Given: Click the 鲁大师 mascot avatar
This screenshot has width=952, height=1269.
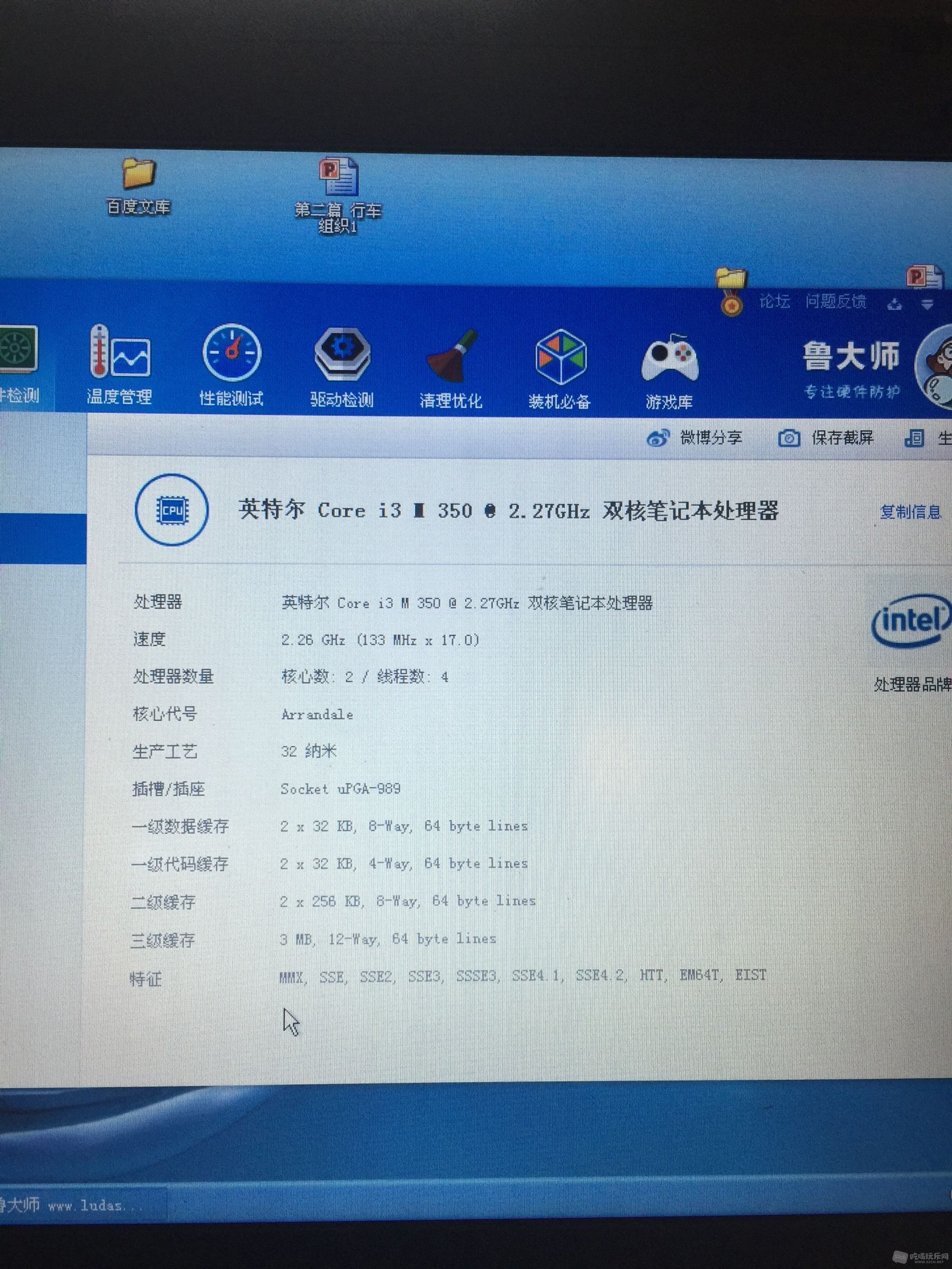Looking at the screenshot, I should click(935, 366).
